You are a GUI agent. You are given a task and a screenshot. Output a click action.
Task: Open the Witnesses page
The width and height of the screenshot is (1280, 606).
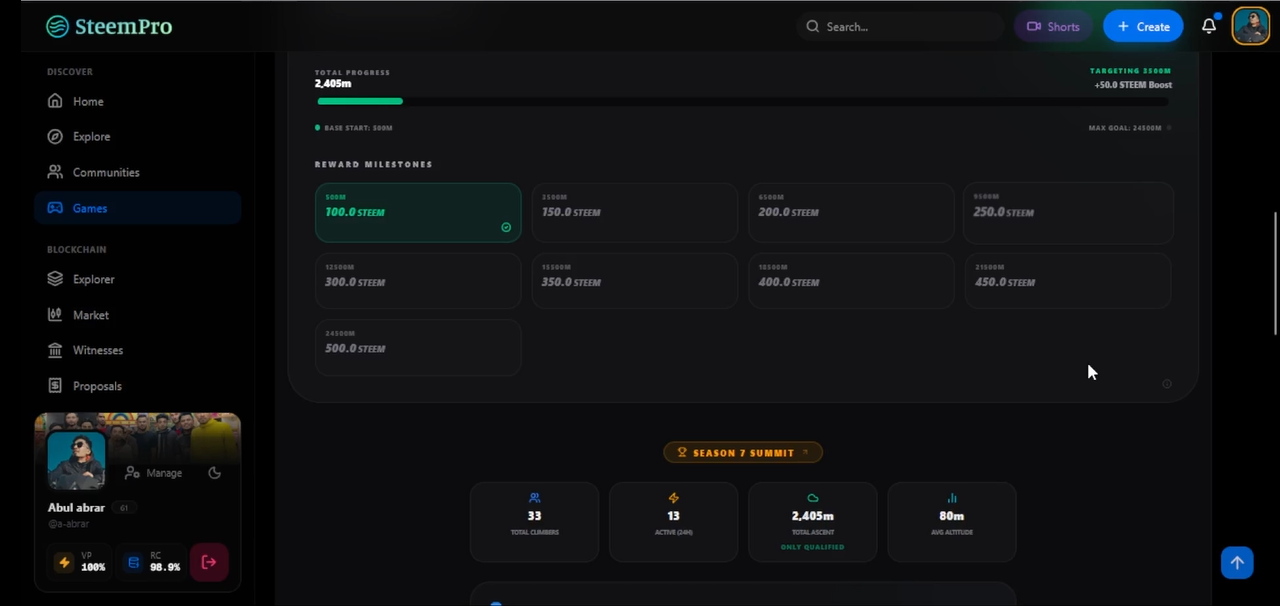point(137,350)
